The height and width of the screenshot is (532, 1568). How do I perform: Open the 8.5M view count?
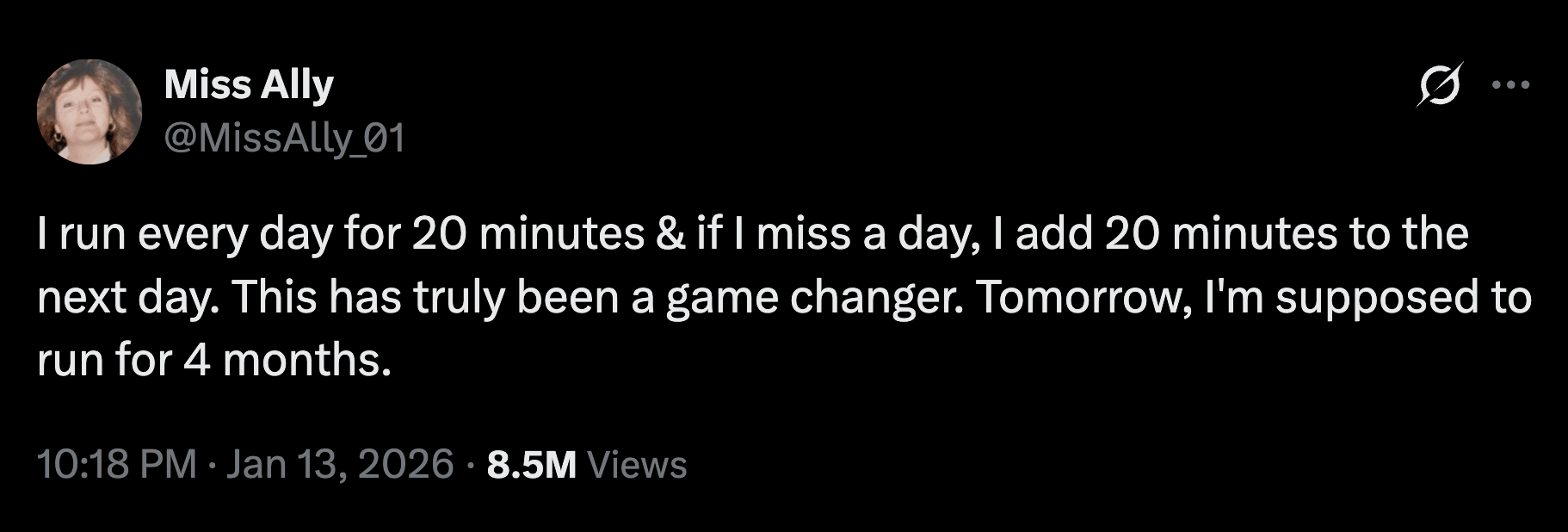[x=531, y=464]
